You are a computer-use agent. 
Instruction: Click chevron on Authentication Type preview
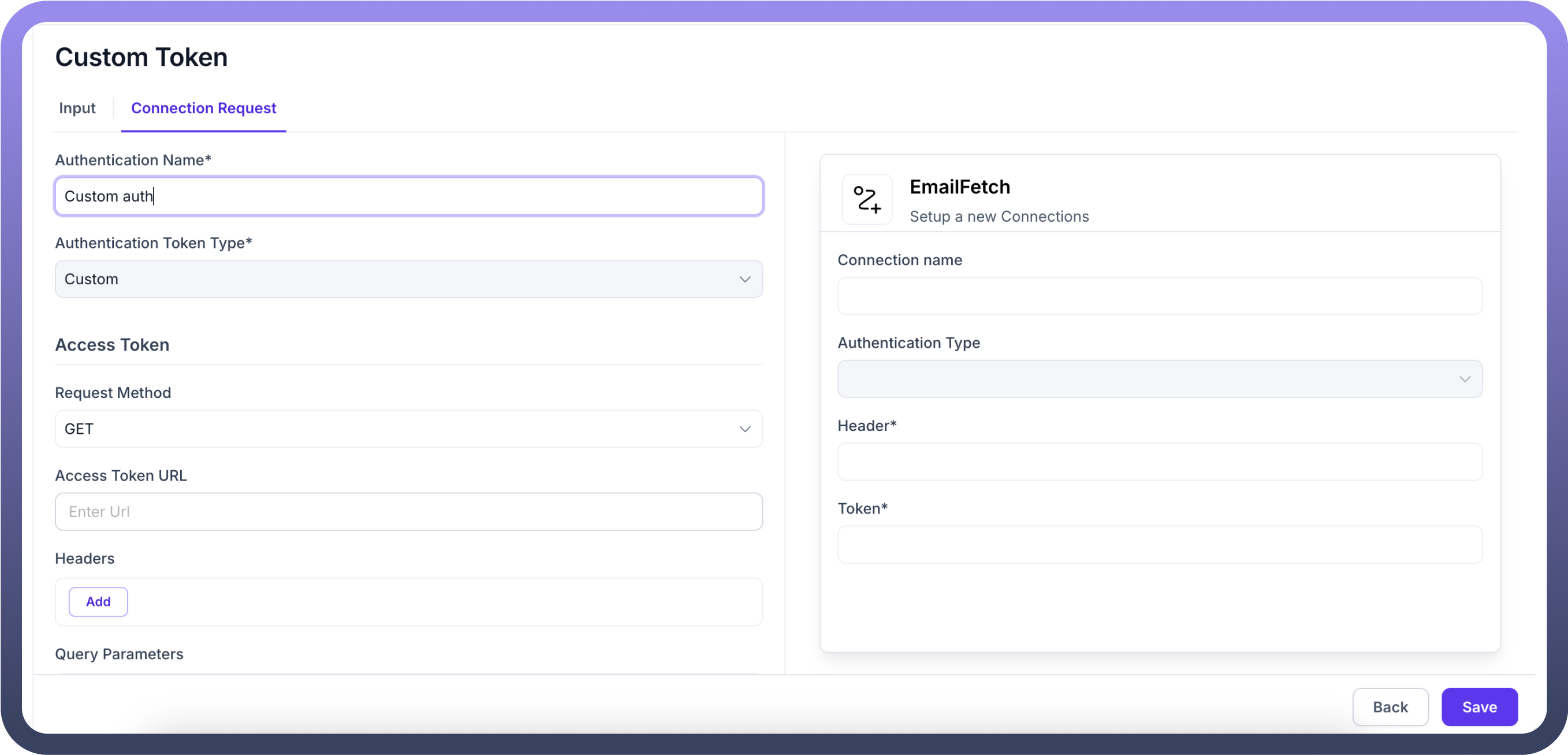pyautogui.click(x=1465, y=379)
